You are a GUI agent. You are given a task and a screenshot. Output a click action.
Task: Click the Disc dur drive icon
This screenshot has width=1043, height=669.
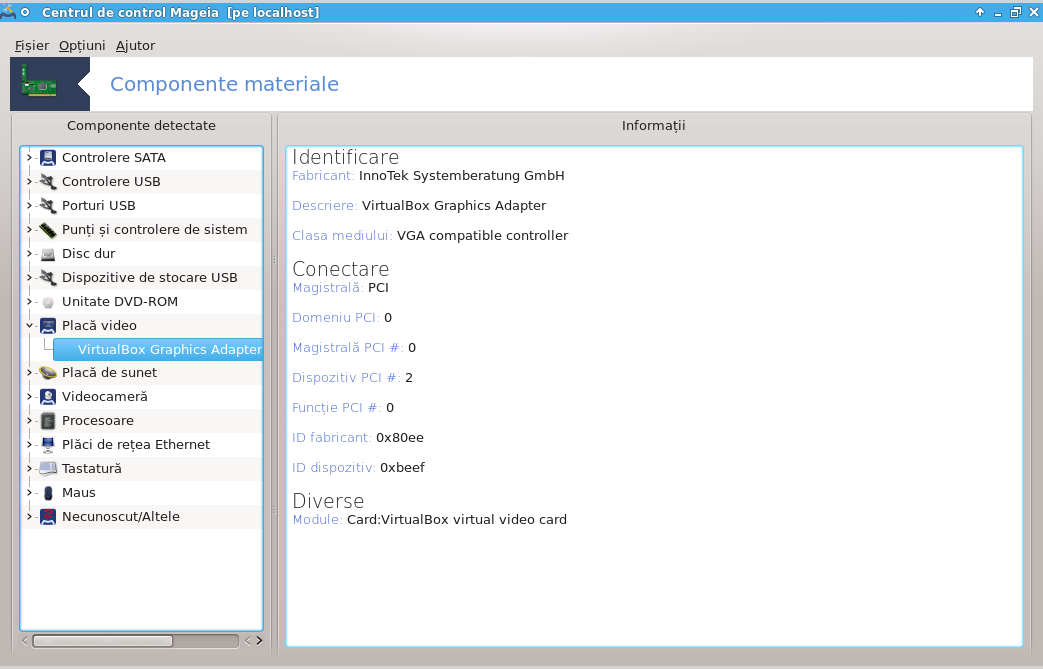48,253
